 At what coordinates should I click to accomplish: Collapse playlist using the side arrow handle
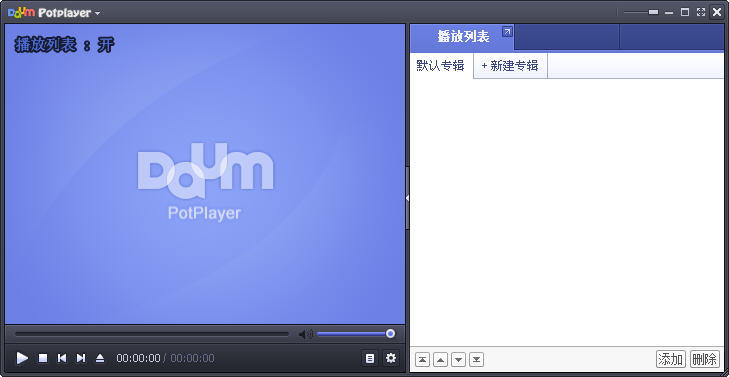(407, 198)
